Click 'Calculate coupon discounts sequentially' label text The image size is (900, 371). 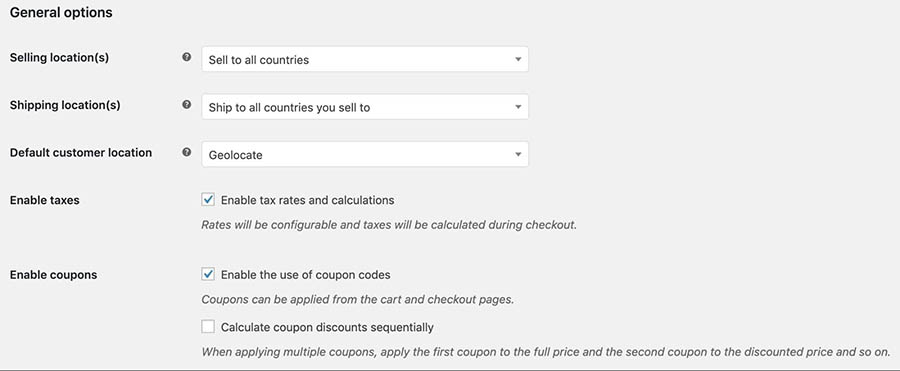tap(327, 327)
